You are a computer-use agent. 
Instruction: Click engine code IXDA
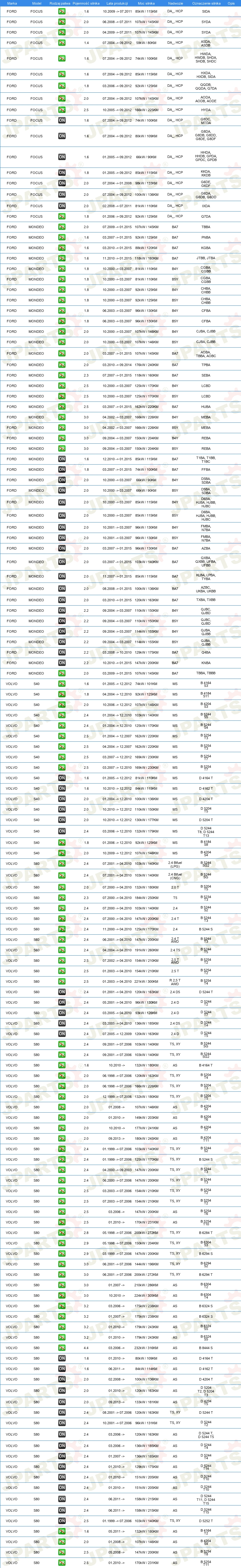coord(206,206)
